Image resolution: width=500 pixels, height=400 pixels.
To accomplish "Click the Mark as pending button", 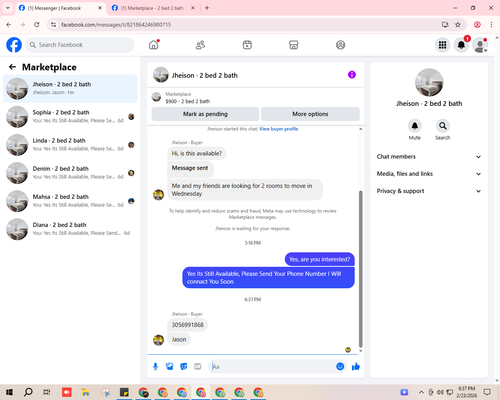I will [x=205, y=114].
